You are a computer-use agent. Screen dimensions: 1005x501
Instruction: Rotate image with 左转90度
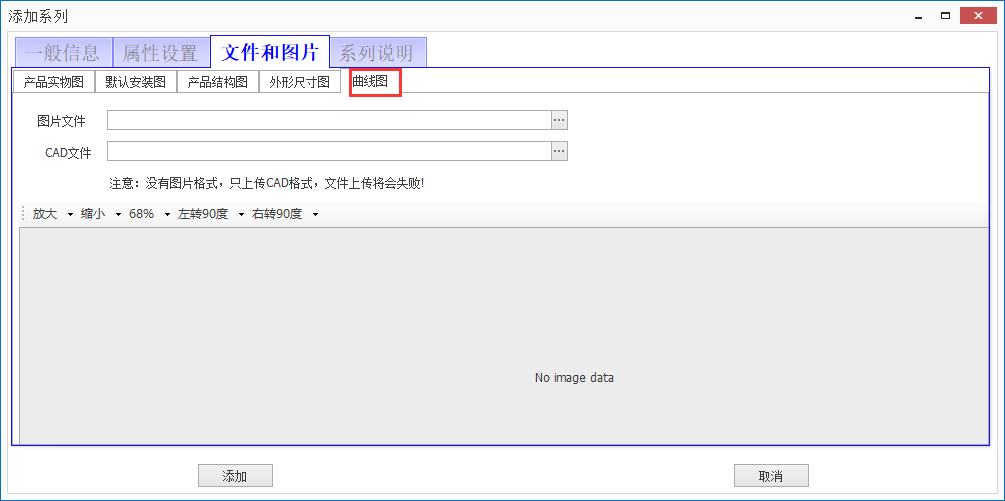[203, 215]
